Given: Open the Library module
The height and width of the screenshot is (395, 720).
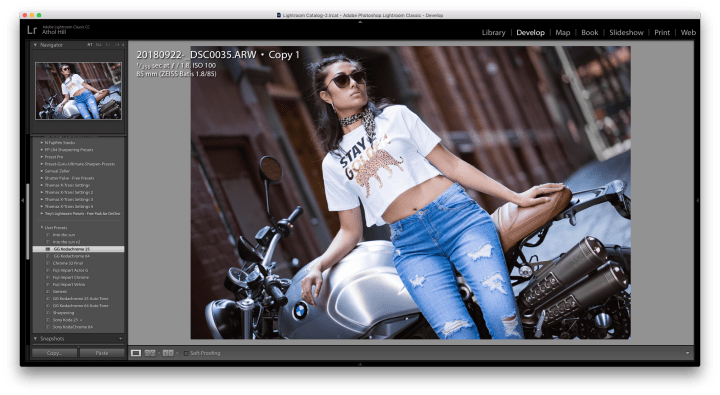Looking at the screenshot, I should 494,33.
